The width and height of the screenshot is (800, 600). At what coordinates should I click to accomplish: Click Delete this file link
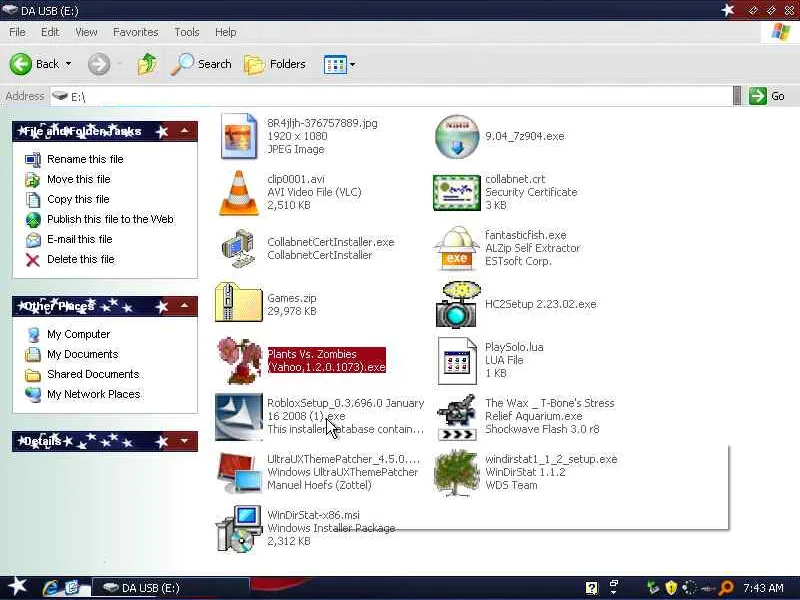(81, 259)
